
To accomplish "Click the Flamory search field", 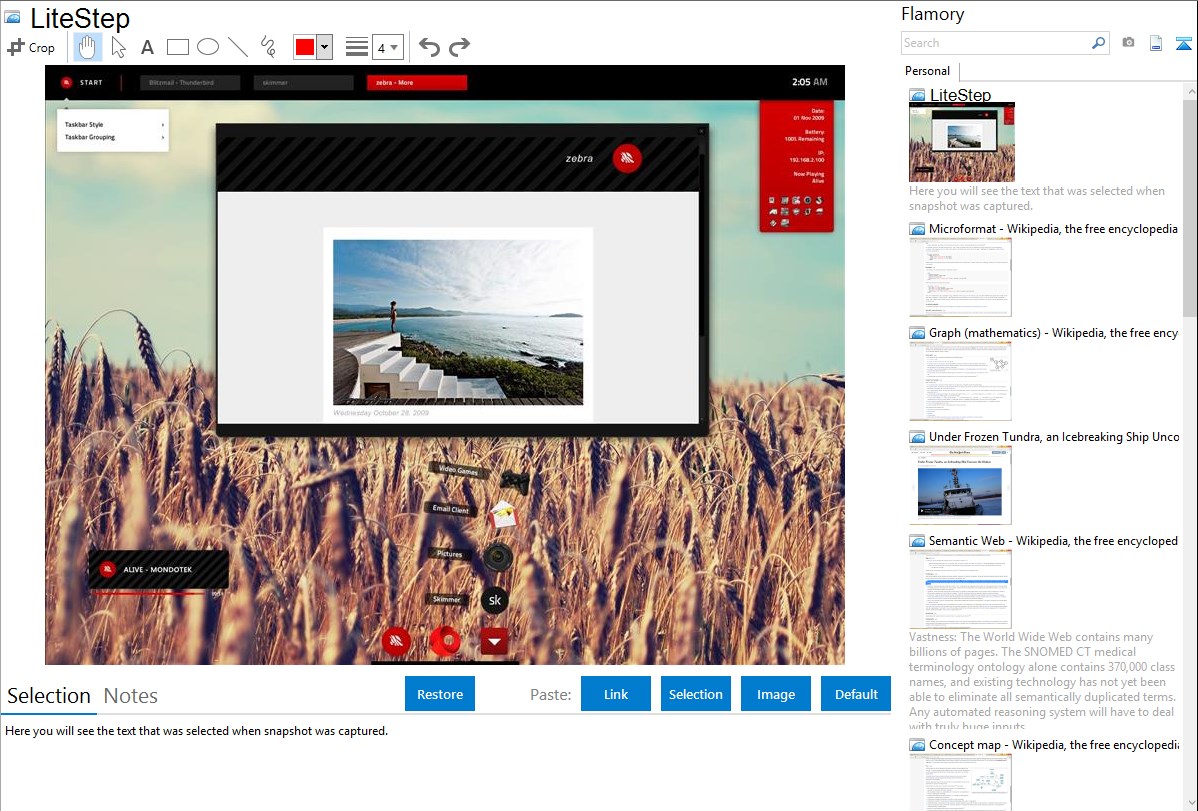I will (996, 43).
